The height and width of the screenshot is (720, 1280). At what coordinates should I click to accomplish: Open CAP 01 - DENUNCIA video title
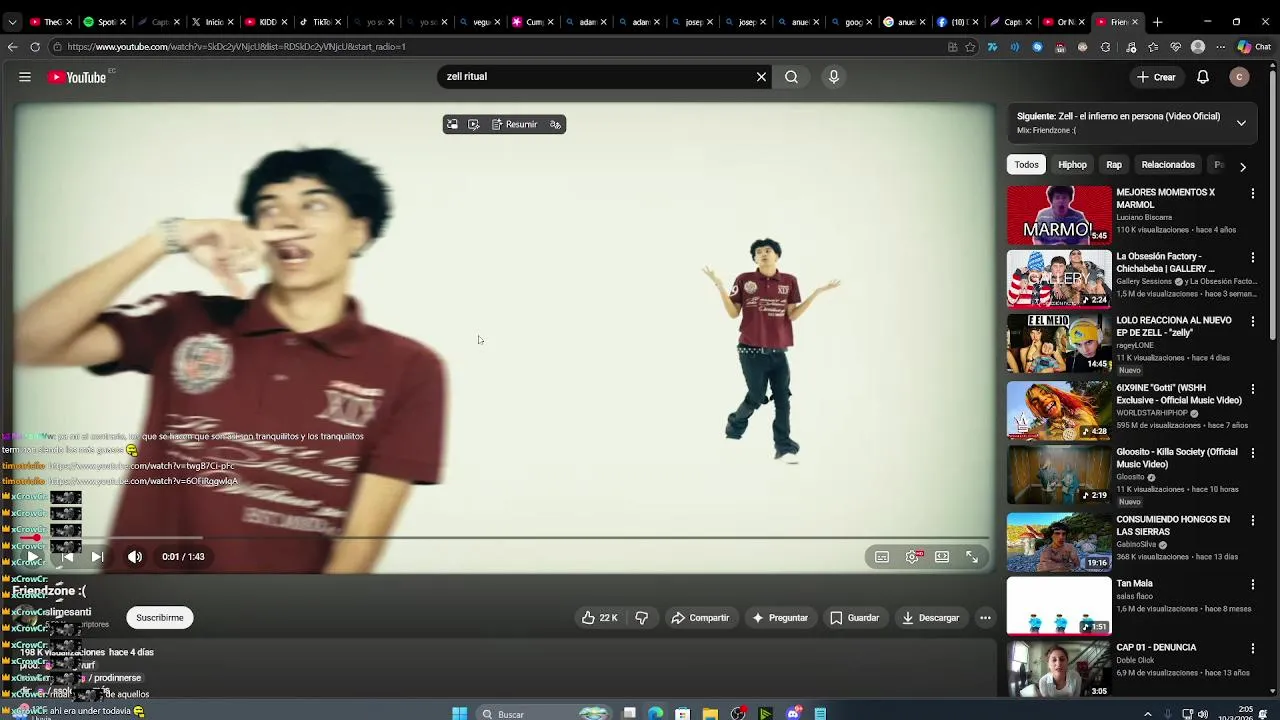point(1156,648)
